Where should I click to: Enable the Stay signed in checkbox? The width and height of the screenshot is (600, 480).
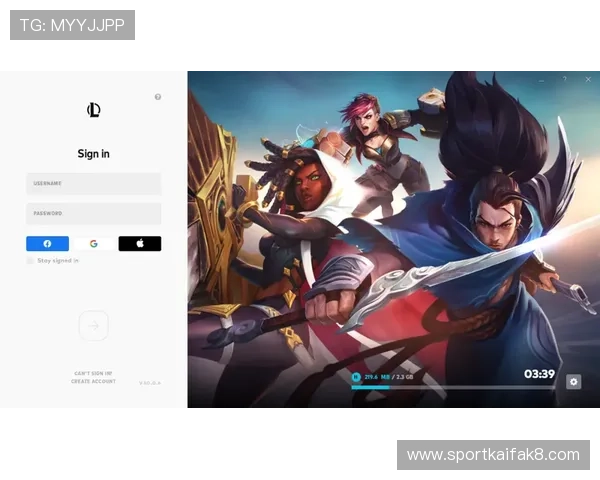click(x=31, y=260)
